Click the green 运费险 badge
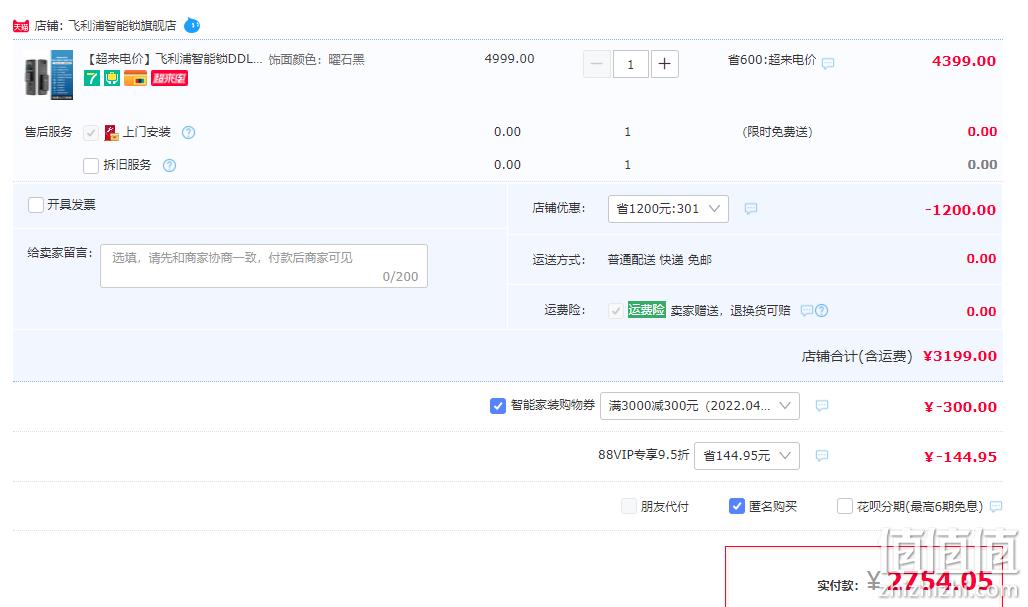Image resolution: width=1028 pixels, height=607 pixels. tap(646, 310)
